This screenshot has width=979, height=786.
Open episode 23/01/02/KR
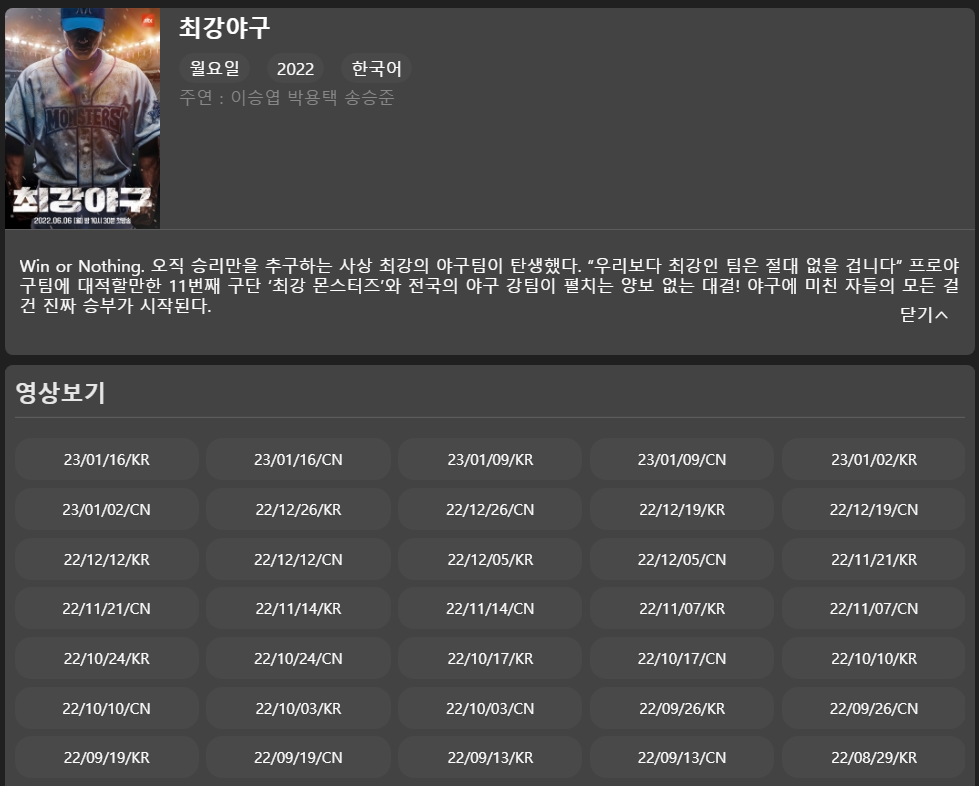pos(873,459)
